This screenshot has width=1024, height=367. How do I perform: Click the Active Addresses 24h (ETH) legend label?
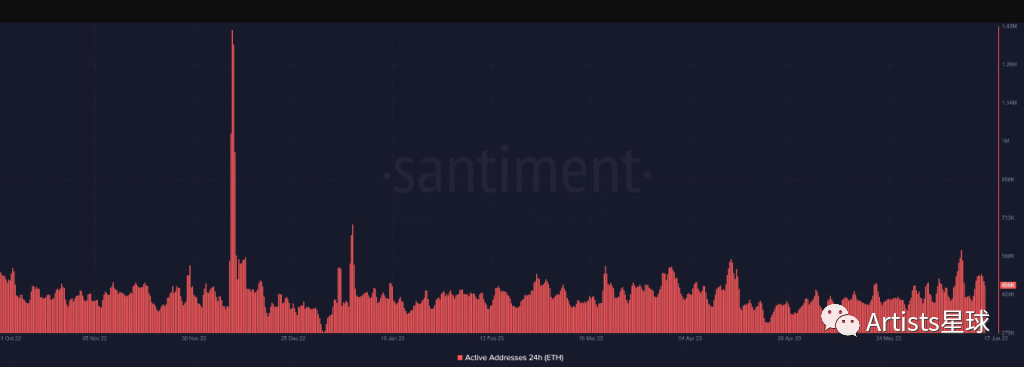tap(514, 358)
